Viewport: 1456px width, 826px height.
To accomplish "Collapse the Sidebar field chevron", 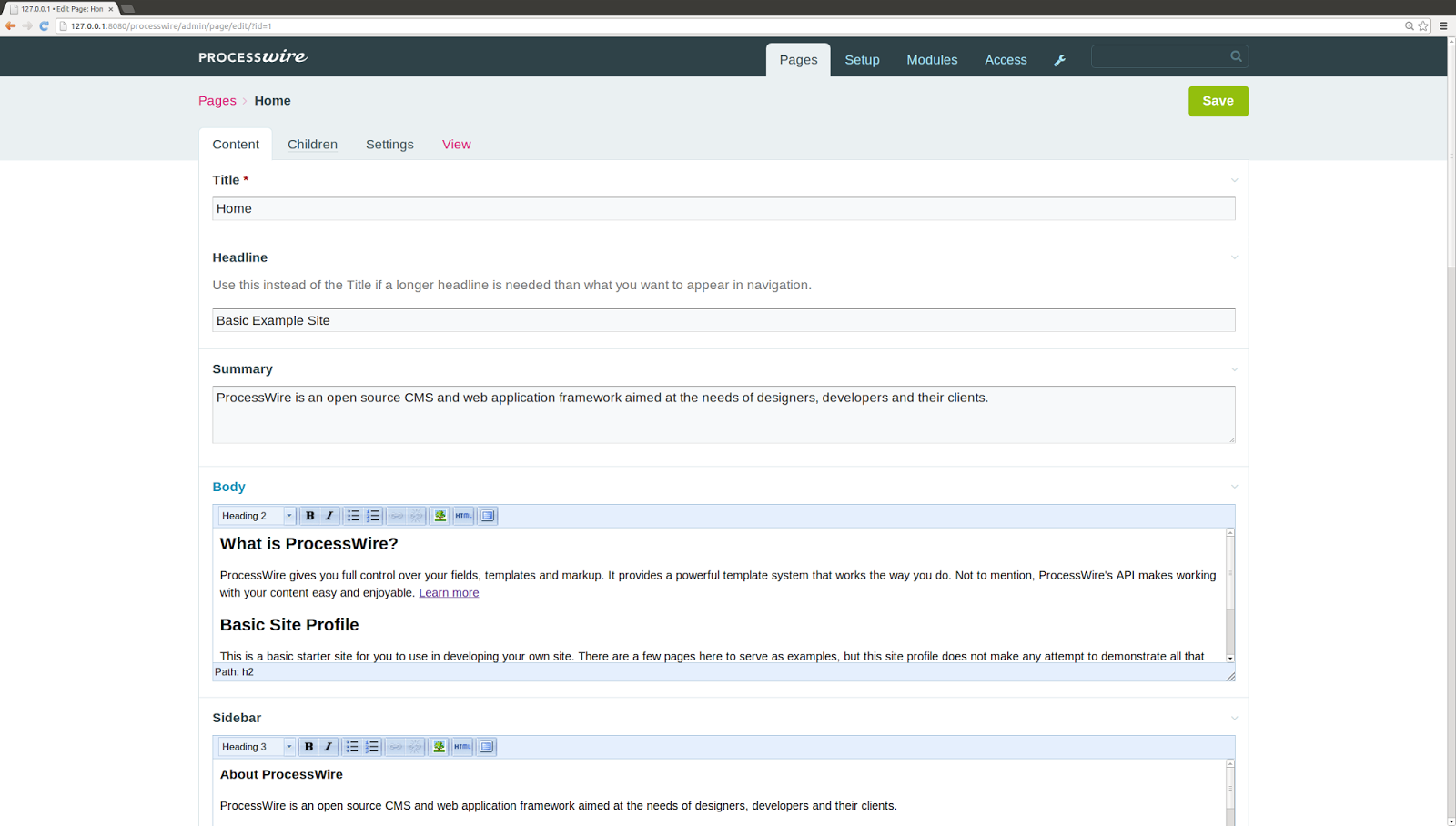I will click(1235, 718).
